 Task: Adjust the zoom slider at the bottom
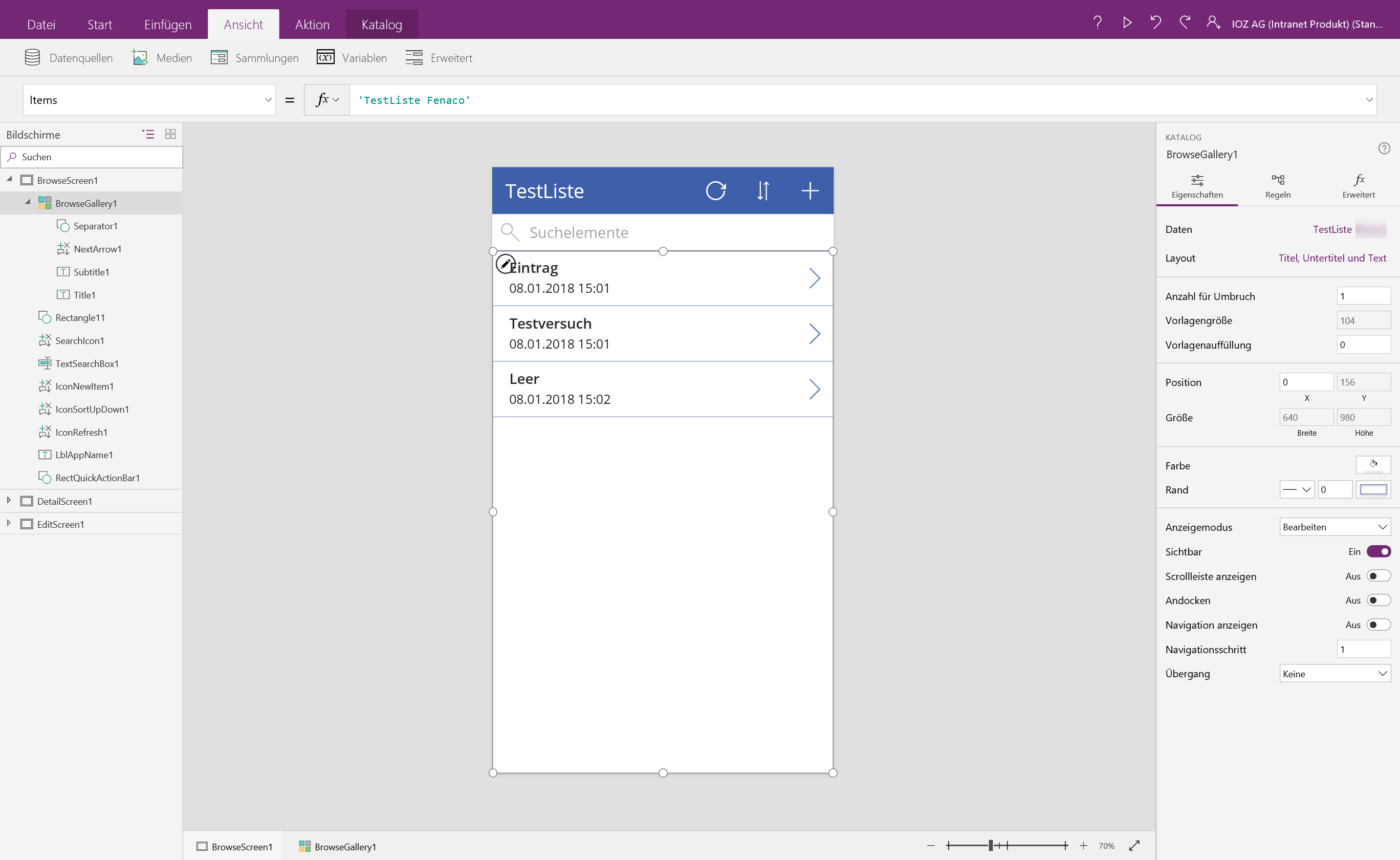click(990, 845)
